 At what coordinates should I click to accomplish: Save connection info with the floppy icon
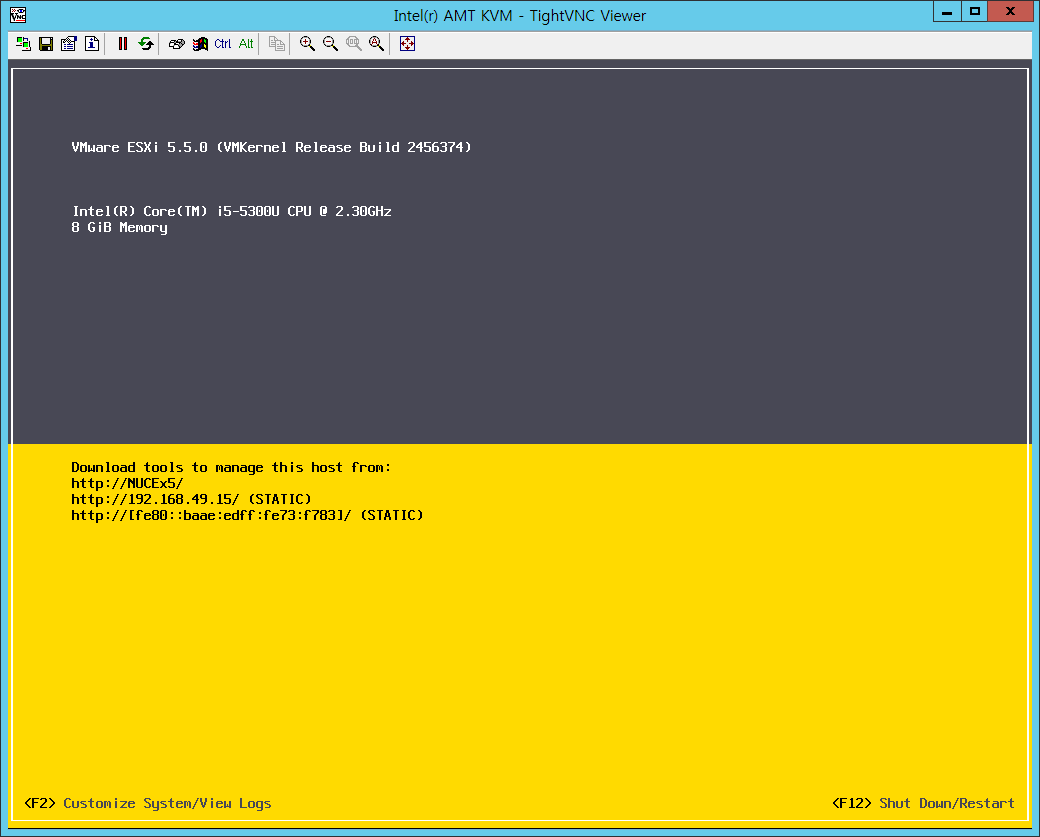(x=46, y=44)
